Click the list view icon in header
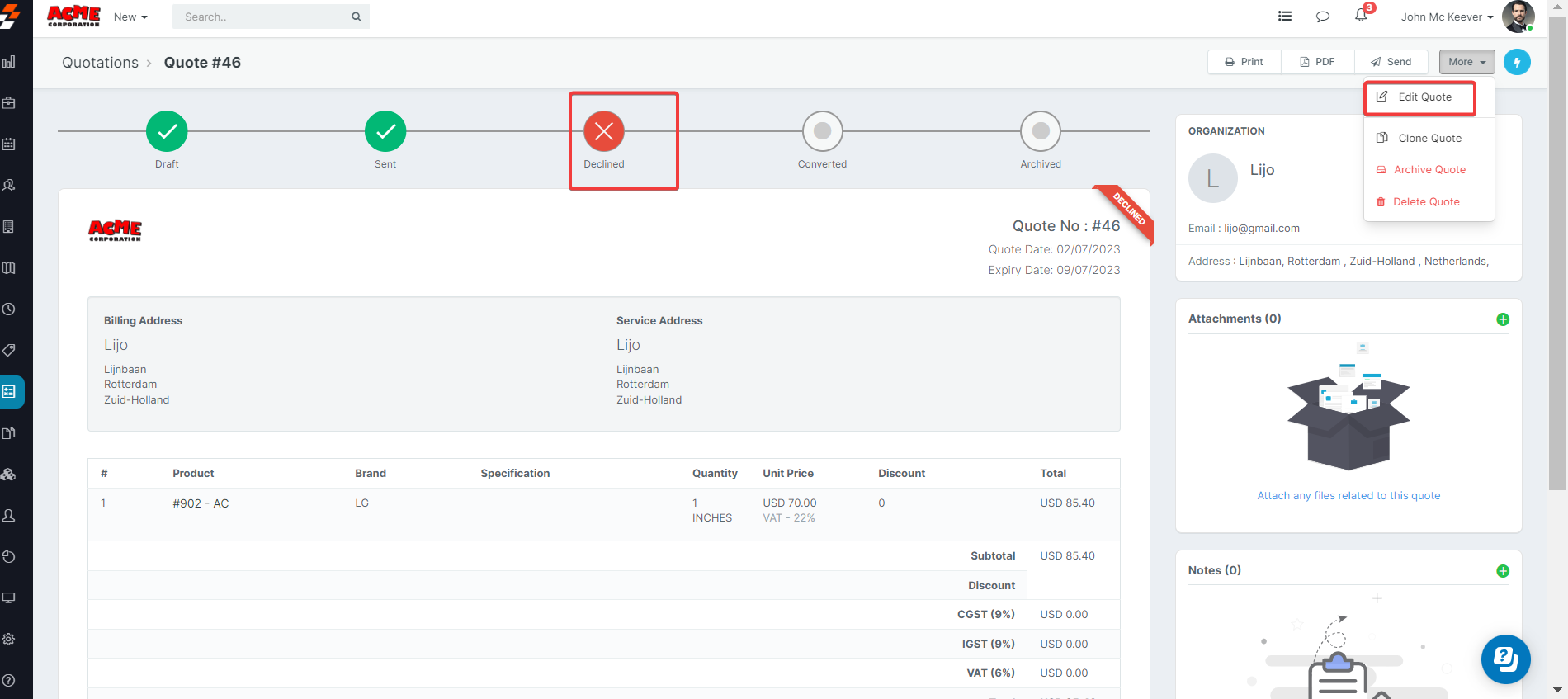 pyautogui.click(x=1285, y=17)
